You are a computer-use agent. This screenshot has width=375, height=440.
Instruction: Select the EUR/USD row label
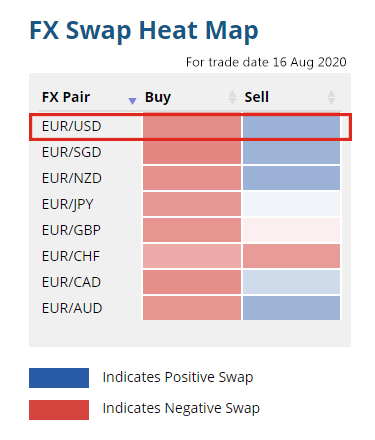click(71, 126)
